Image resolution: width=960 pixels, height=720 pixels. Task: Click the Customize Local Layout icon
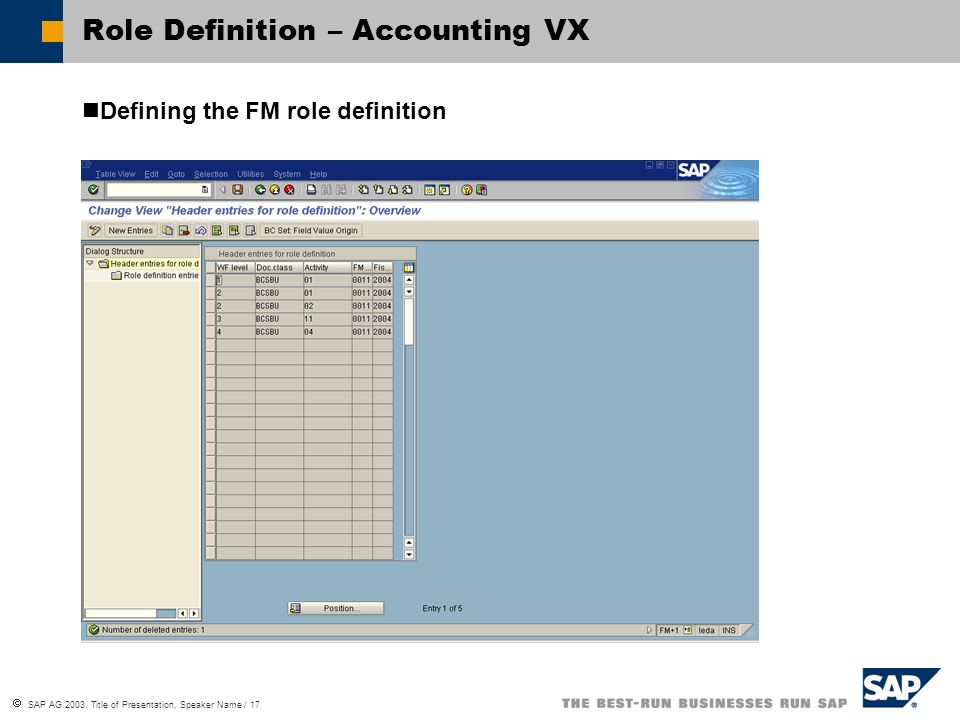(x=481, y=190)
